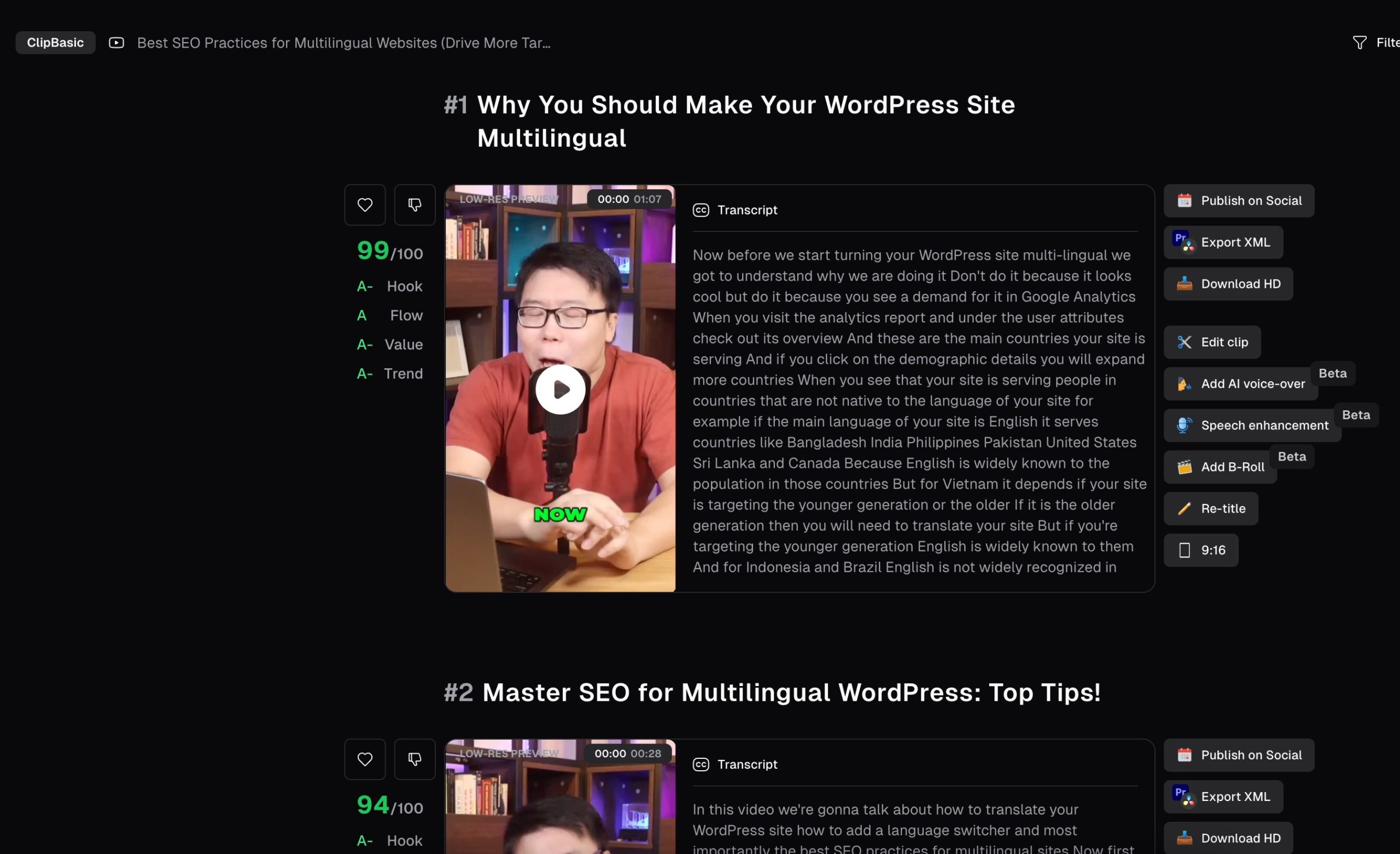This screenshot has width=1400, height=854.
Task: Click the transcript text of clip #2
Action: 914,828
